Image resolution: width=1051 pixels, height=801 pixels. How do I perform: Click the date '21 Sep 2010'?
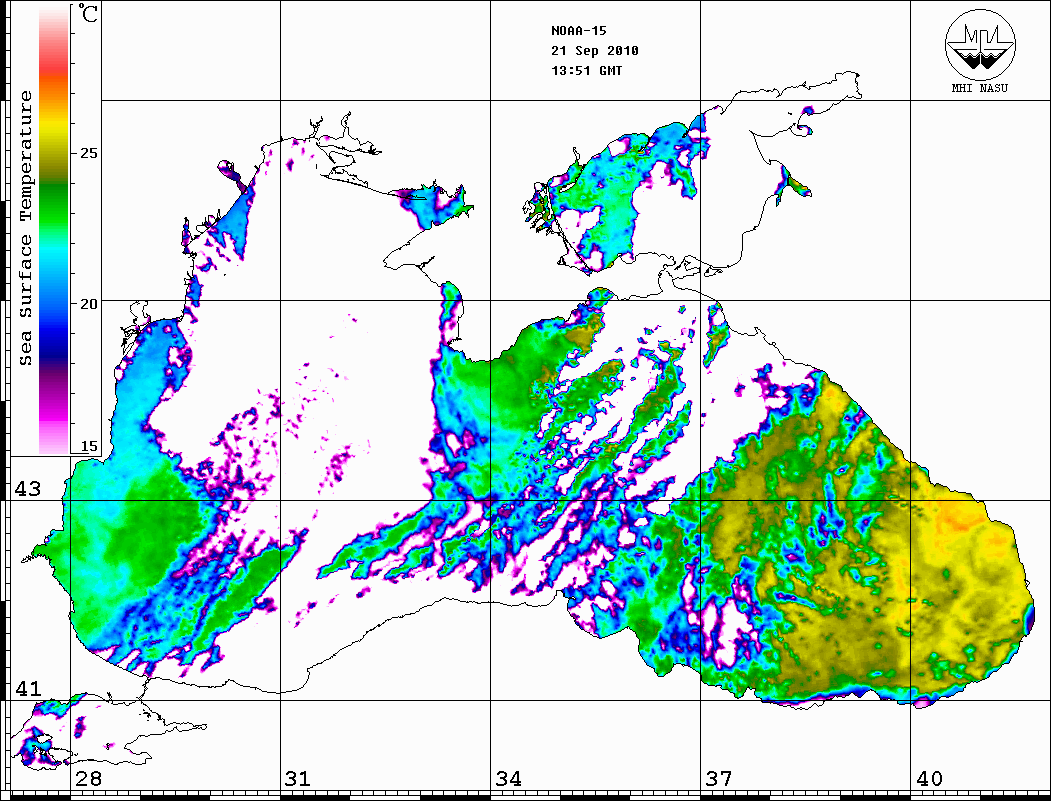(x=595, y=51)
